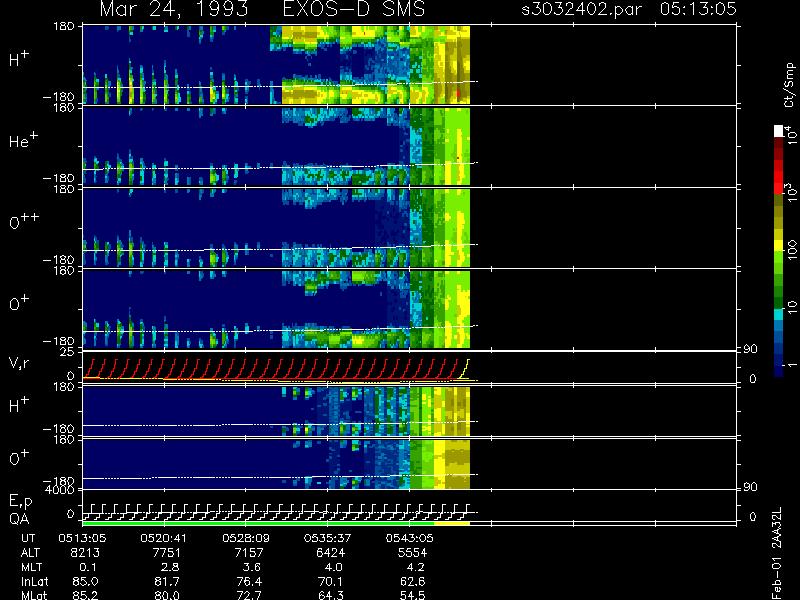Click UT value '0528:09'
The width and height of the screenshot is (800, 600).
pyautogui.click(x=246, y=538)
